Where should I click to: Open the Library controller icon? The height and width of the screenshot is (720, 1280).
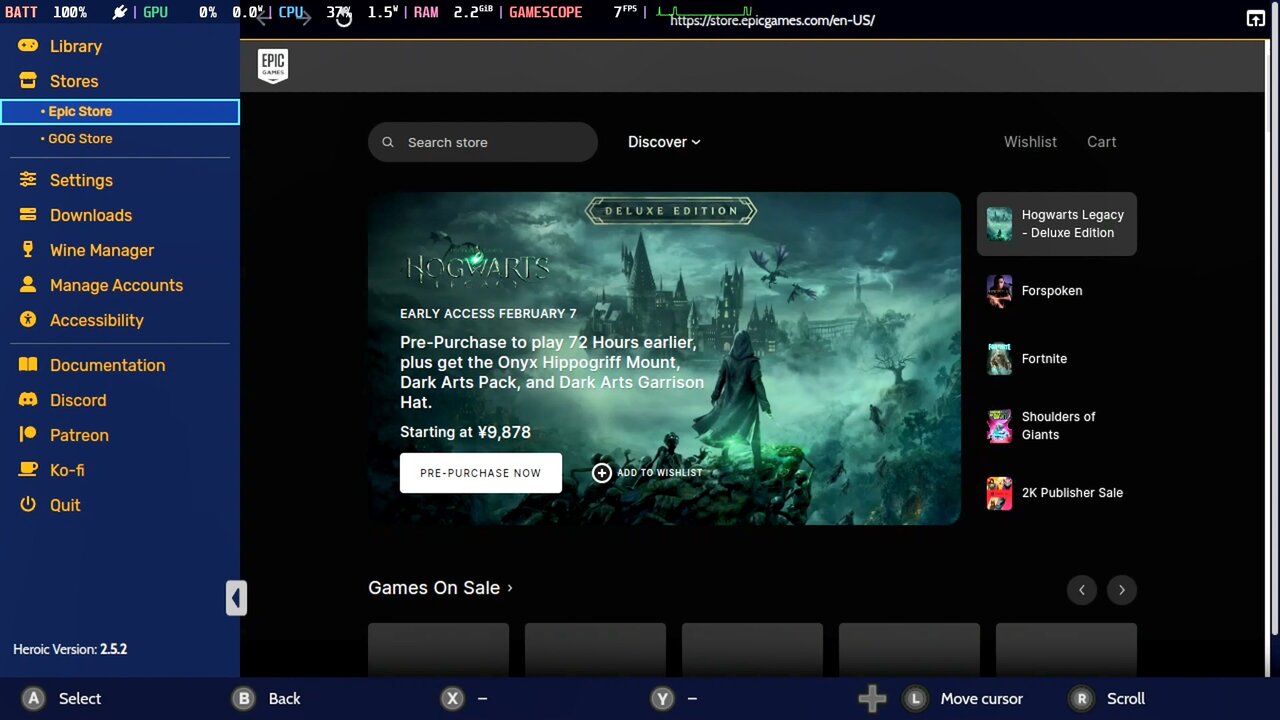click(28, 46)
